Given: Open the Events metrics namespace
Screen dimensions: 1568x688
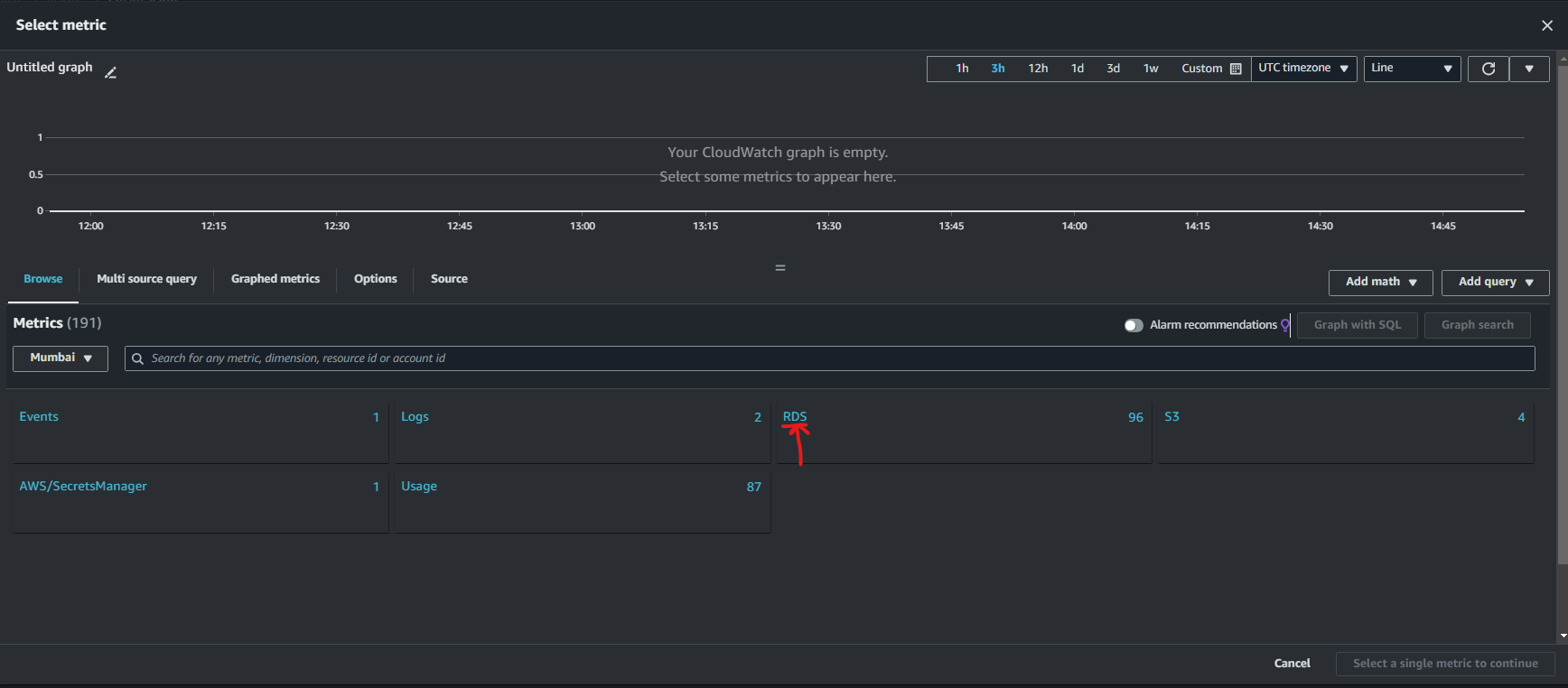Looking at the screenshot, I should [39, 416].
